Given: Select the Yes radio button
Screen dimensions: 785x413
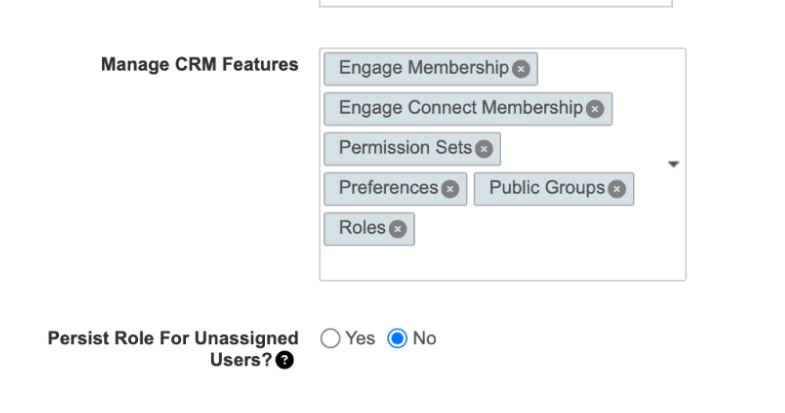Looking at the screenshot, I should coord(330,338).
